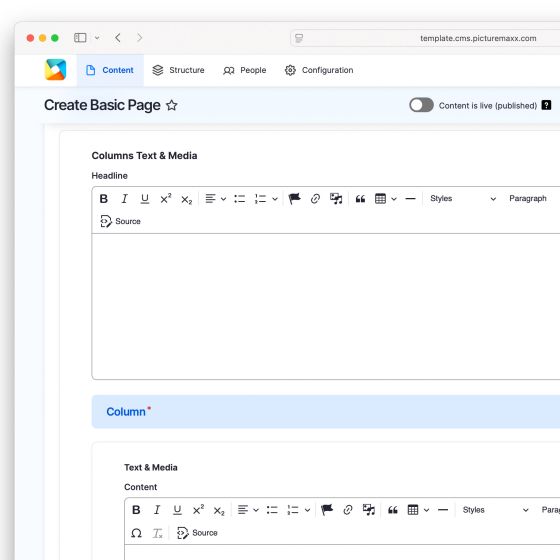Toggle underline in Content editor toolbar
The height and width of the screenshot is (560, 560).
[177, 510]
